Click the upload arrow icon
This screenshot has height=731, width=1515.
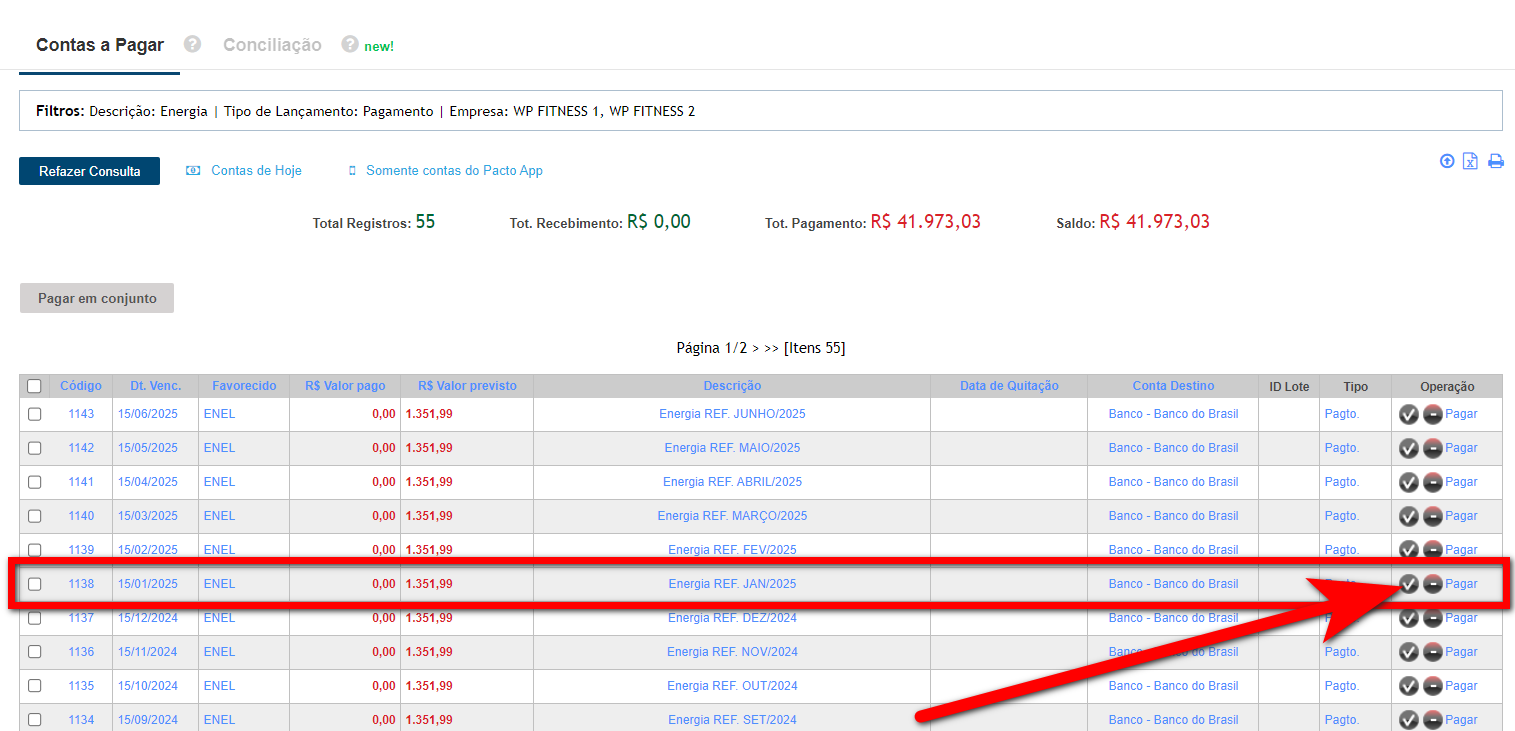[1446, 161]
